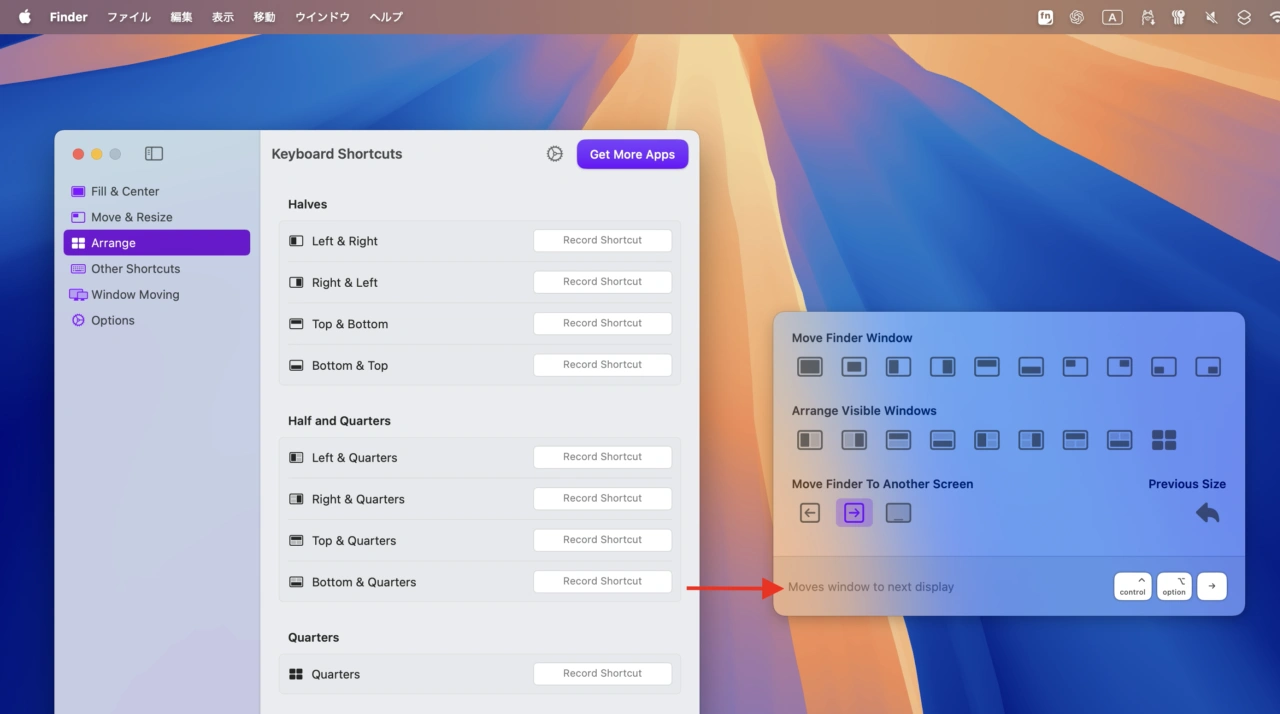Open the Wi-Fi status menu

click(x=1273, y=17)
